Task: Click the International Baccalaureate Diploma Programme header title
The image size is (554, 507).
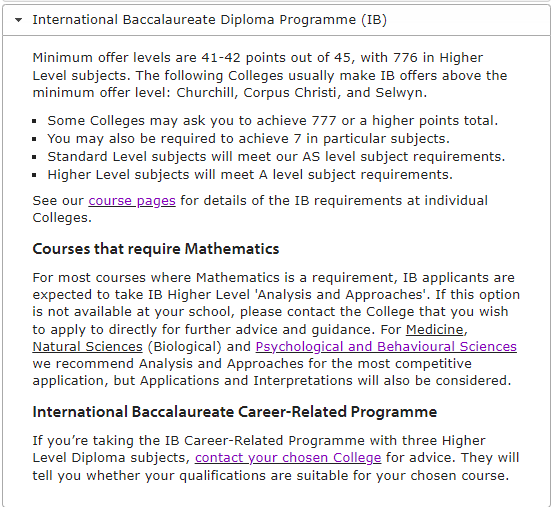Action: 210,20
